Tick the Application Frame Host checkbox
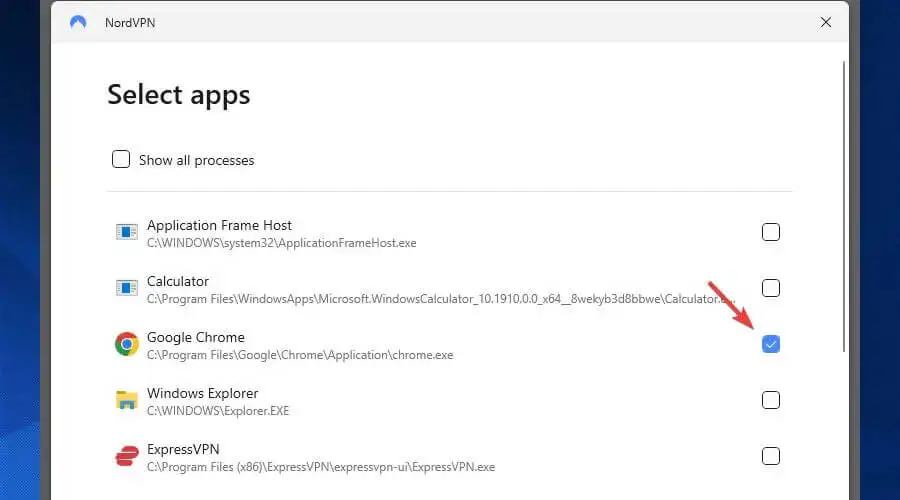 coord(771,232)
